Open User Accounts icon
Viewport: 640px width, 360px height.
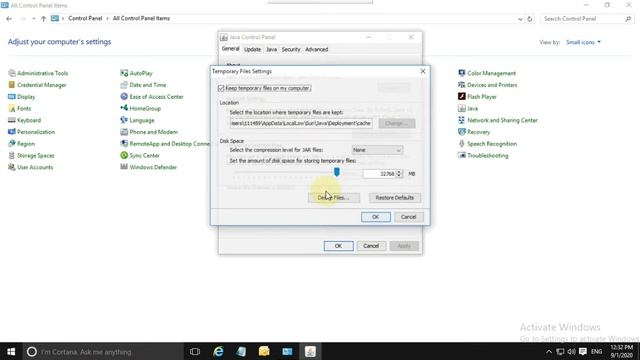pos(31,167)
